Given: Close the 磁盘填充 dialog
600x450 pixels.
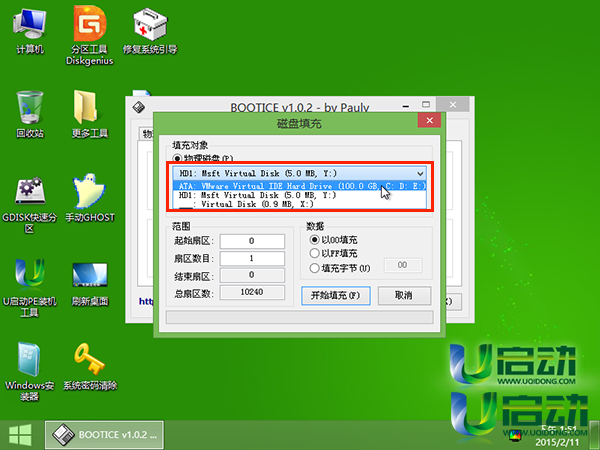Looking at the screenshot, I should (429, 121).
